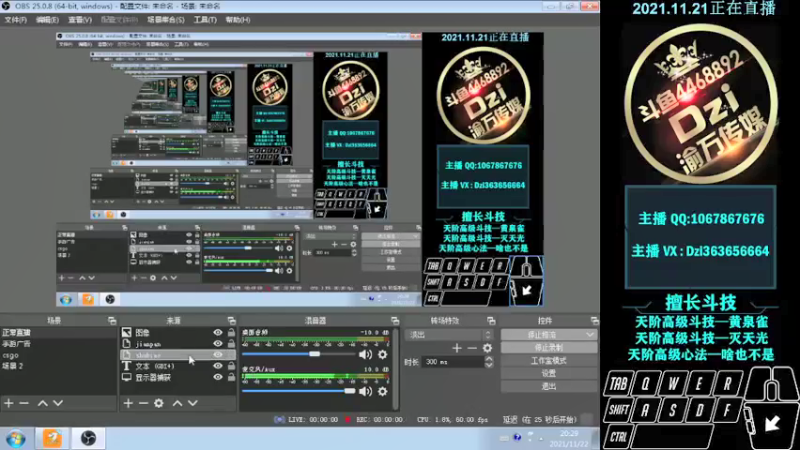Mute the 桌面音频 channel speaker
800x450 pixels.
(365, 354)
